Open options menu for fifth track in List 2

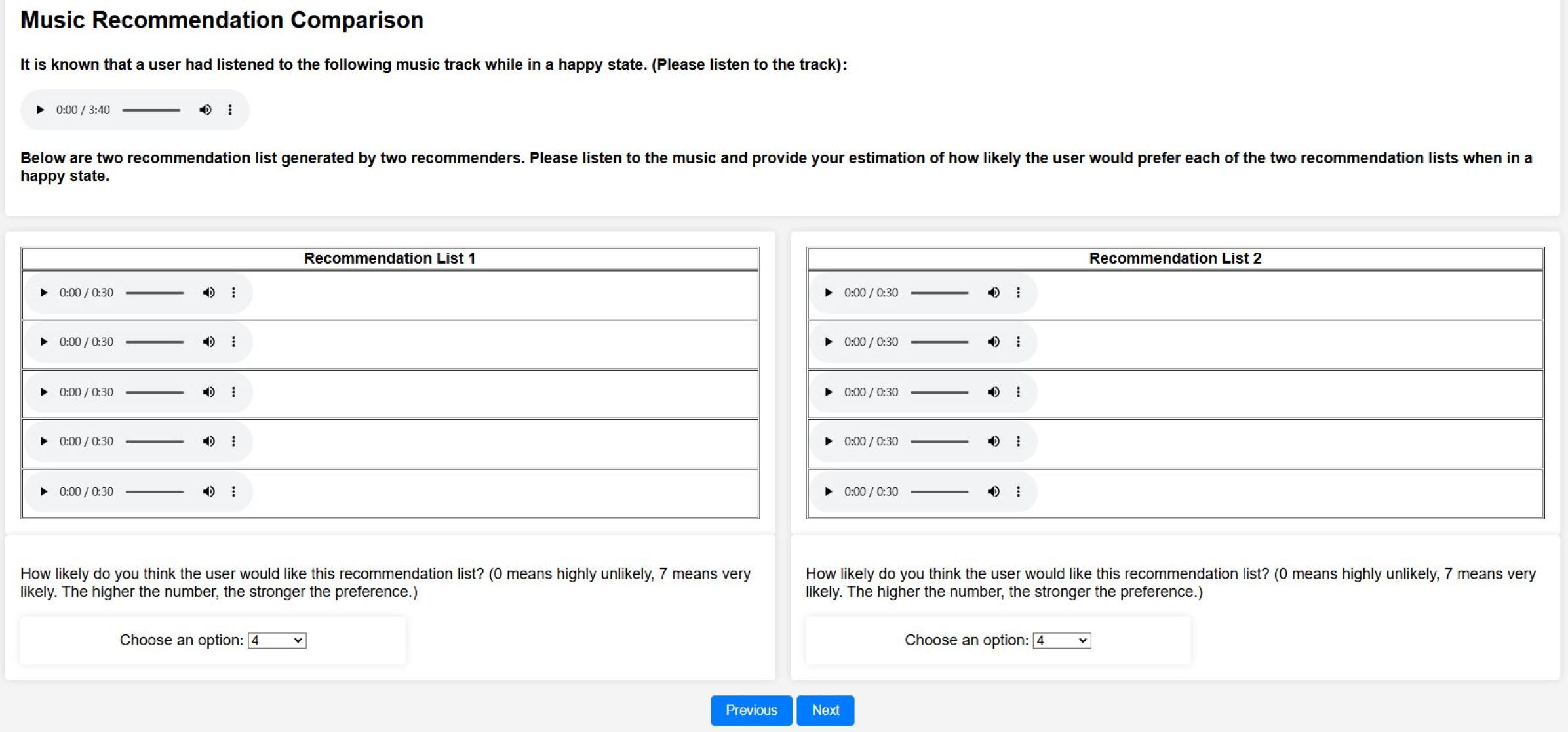[x=1018, y=491]
